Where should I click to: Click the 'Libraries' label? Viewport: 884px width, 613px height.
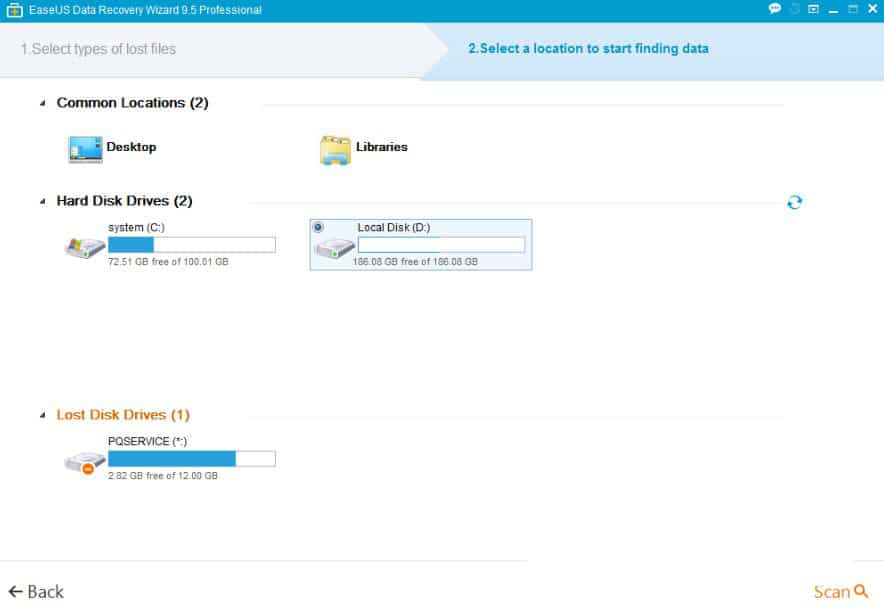coord(382,147)
